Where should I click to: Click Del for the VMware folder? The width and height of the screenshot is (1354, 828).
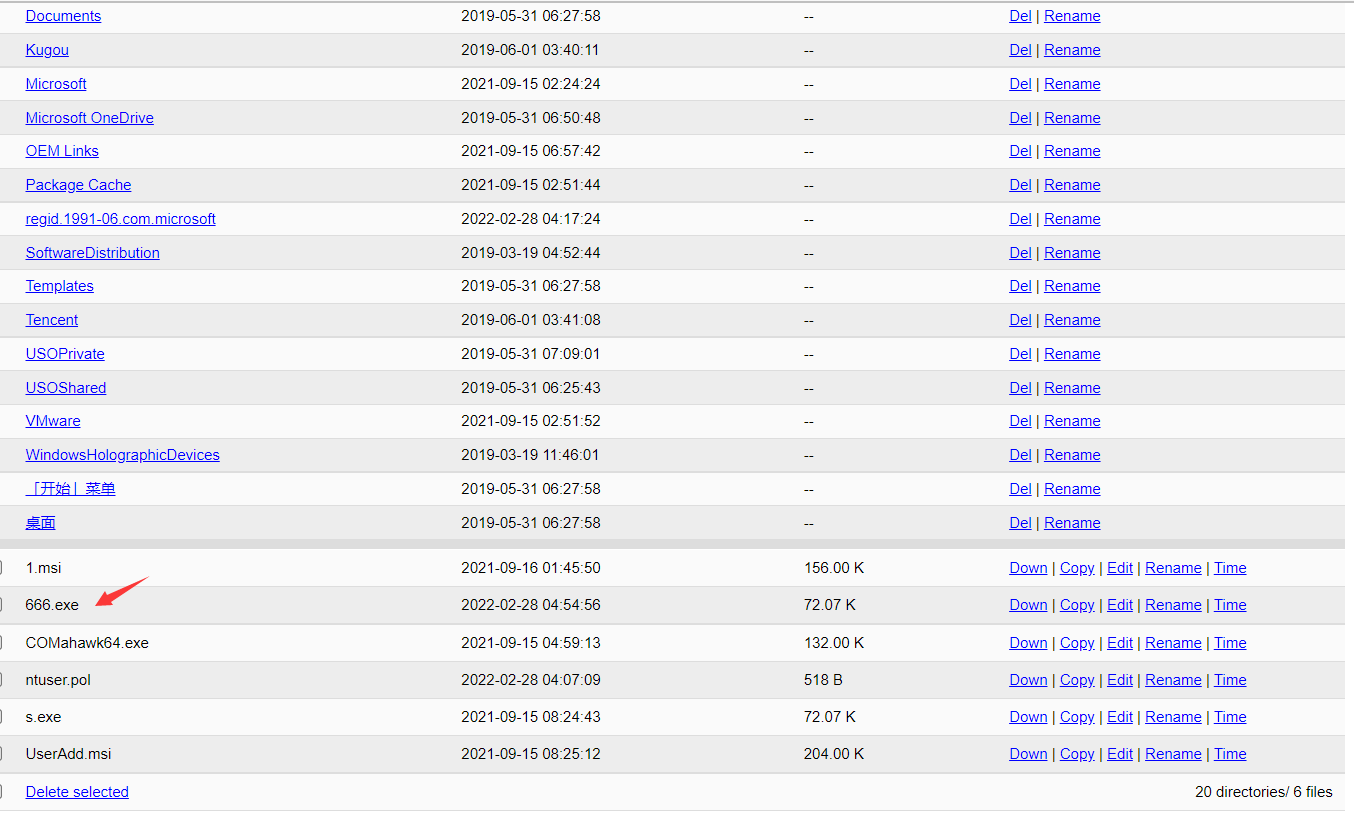click(x=1020, y=421)
